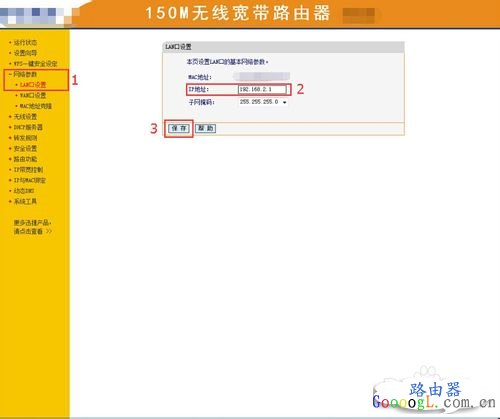Expand IP与MAC绑定 menu group
This screenshot has width=500, height=419.
[x=30, y=180]
